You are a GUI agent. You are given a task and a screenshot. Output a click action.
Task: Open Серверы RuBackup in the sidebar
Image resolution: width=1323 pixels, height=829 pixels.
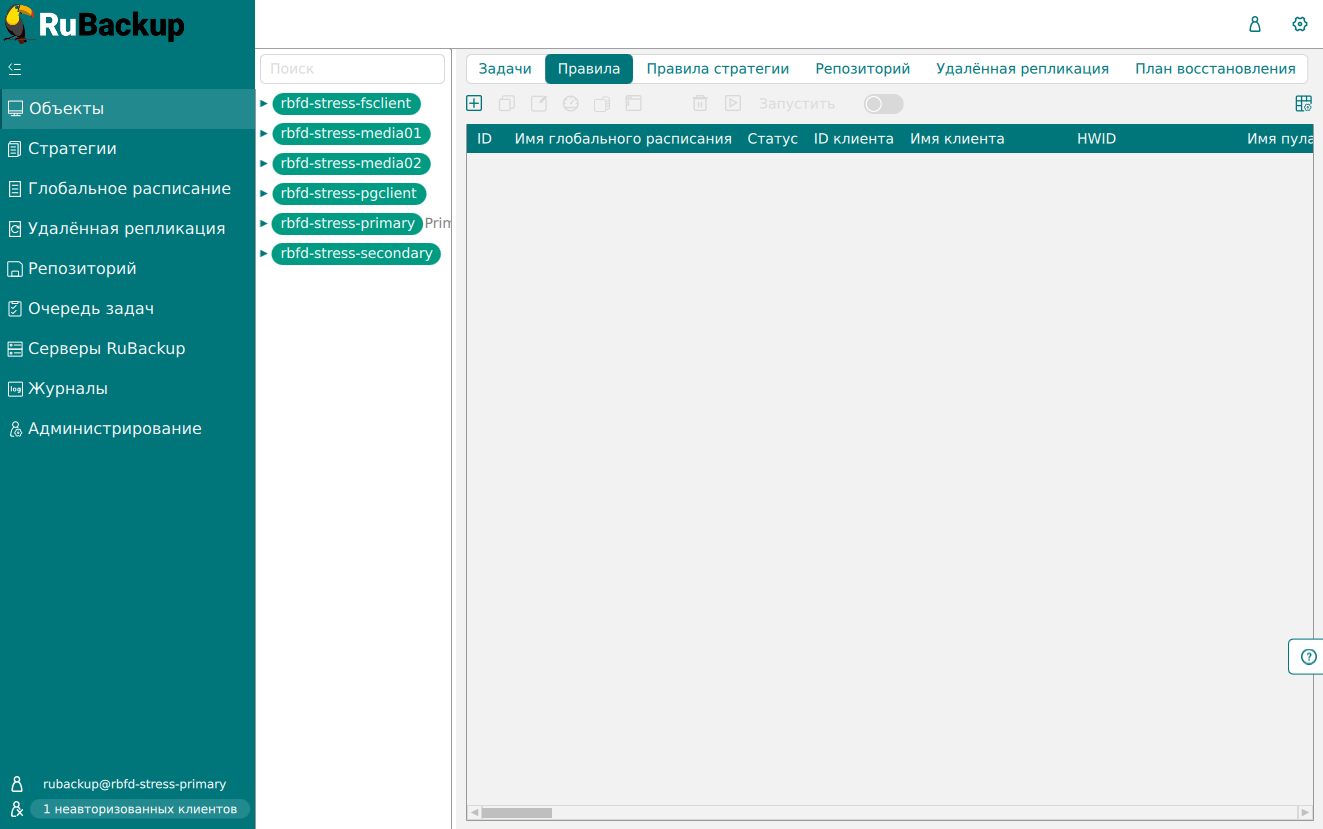[x=106, y=349]
